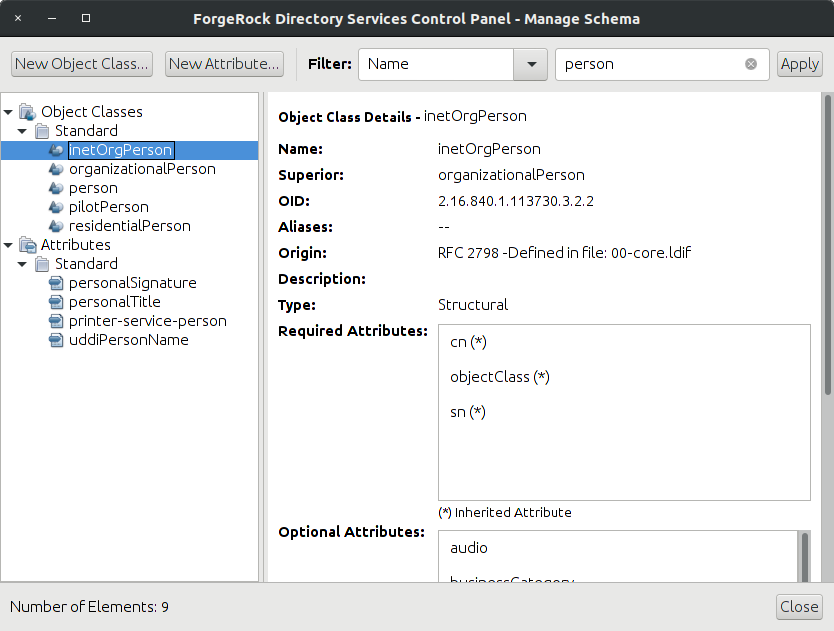Select audio in Optional Attributes

point(469,548)
